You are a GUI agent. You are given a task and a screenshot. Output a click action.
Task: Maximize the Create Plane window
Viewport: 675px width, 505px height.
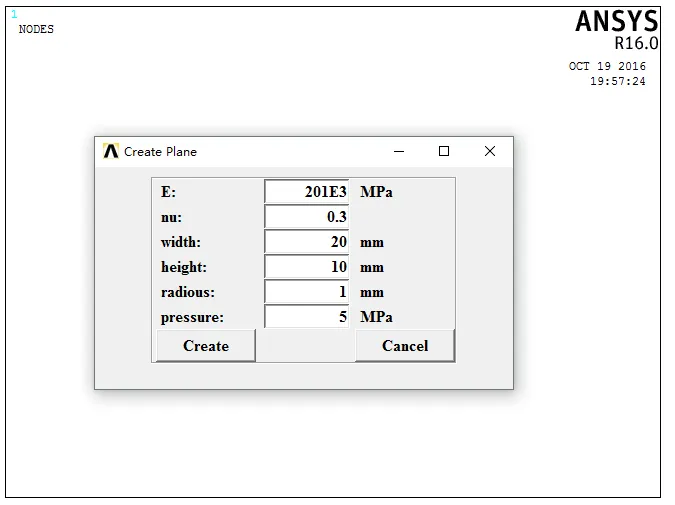tap(444, 151)
